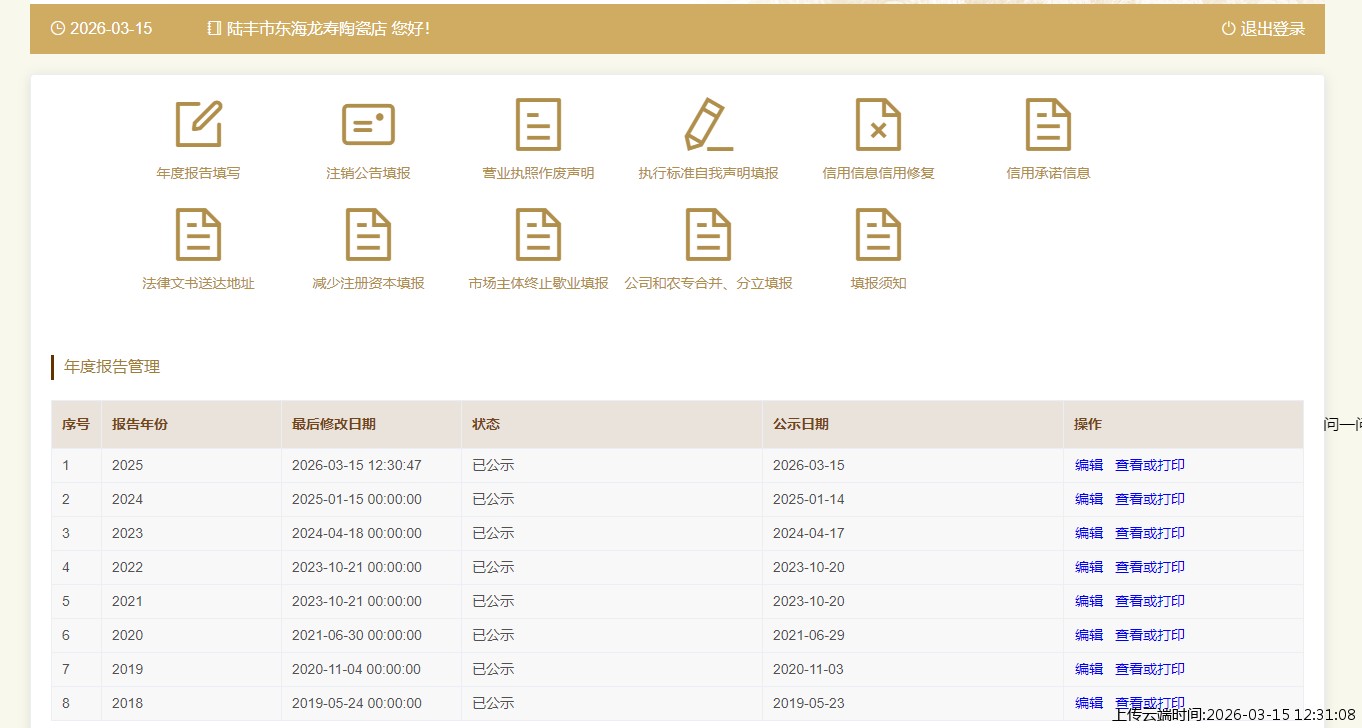This screenshot has width=1362, height=728.
Task: Log out via 退出登录
Action: coord(1263,29)
